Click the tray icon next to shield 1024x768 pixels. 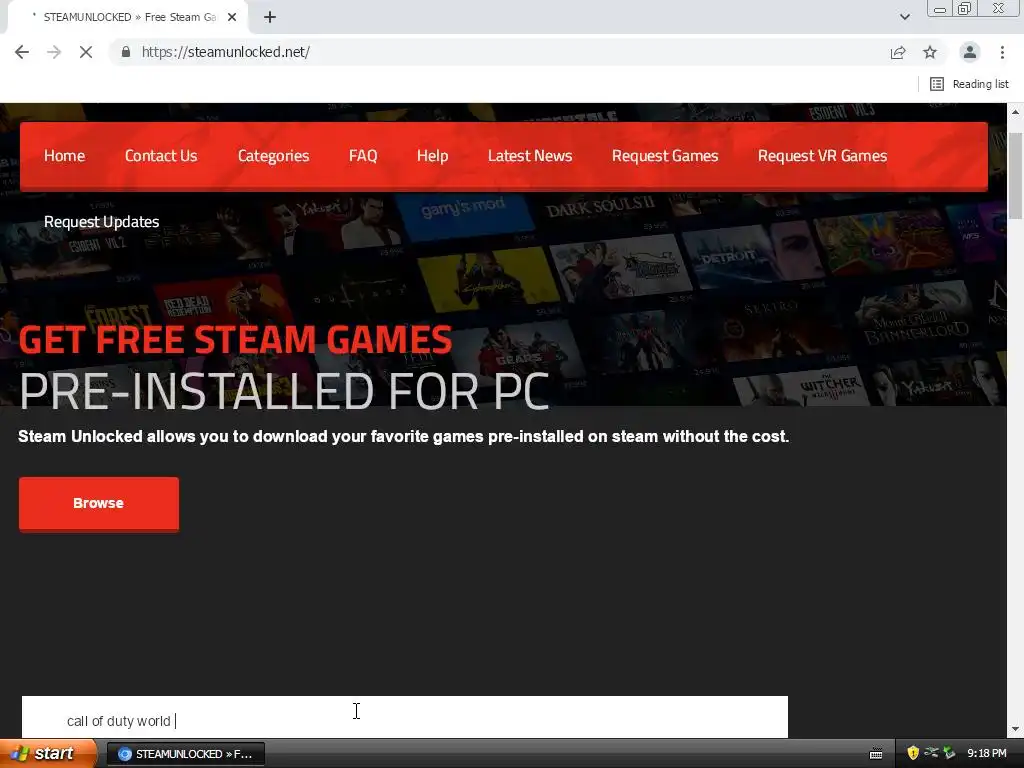point(931,753)
